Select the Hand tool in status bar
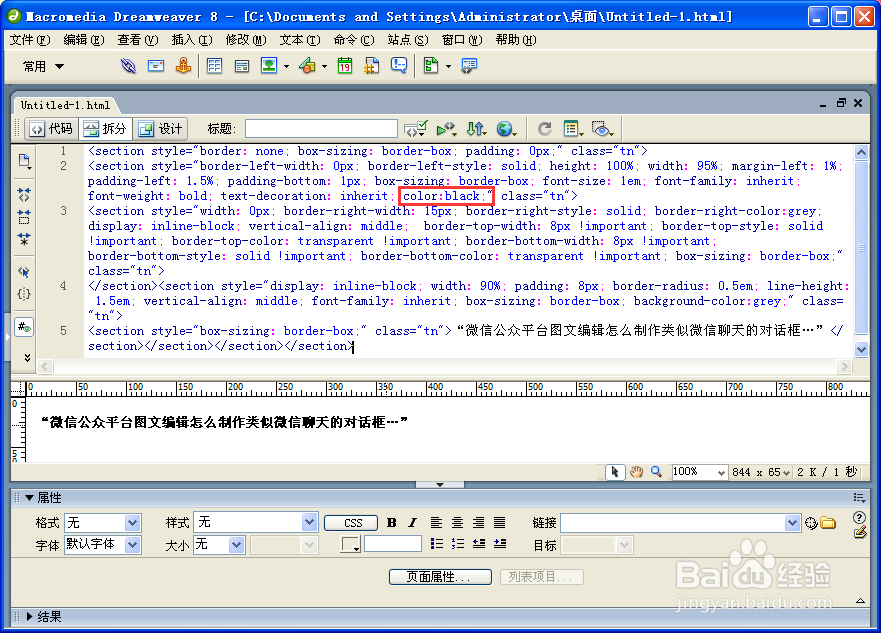Viewport: 881px width, 633px height. point(636,472)
